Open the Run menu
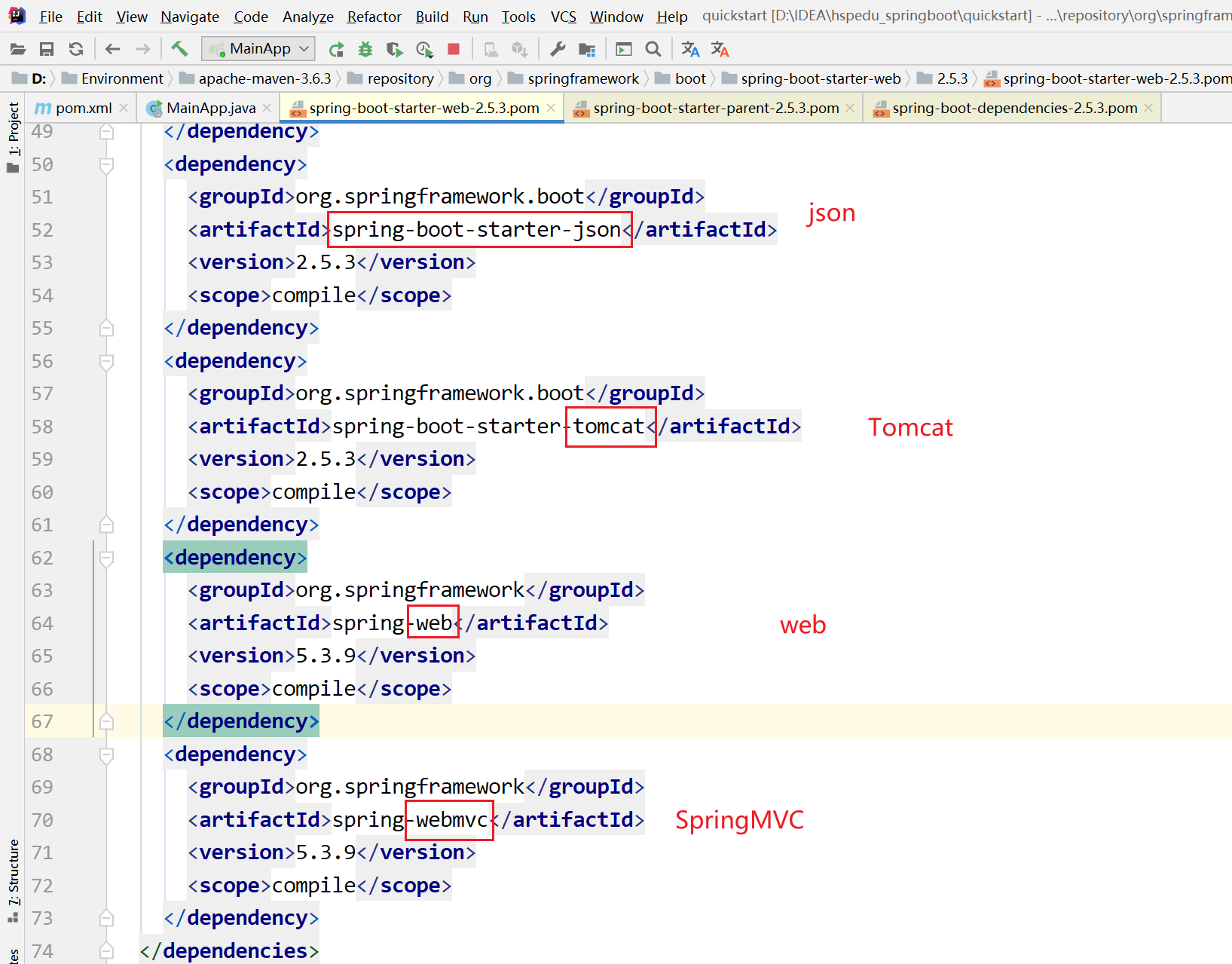The height and width of the screenshot is (964, 1232). (x=475, y=17)
